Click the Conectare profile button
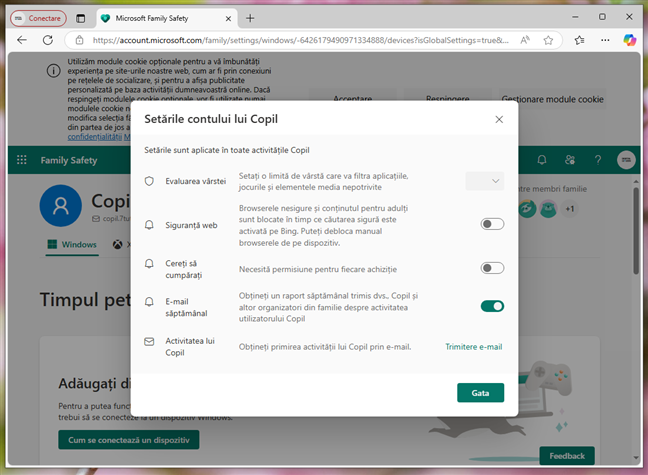Screen dimensions: 648x475 38,18
